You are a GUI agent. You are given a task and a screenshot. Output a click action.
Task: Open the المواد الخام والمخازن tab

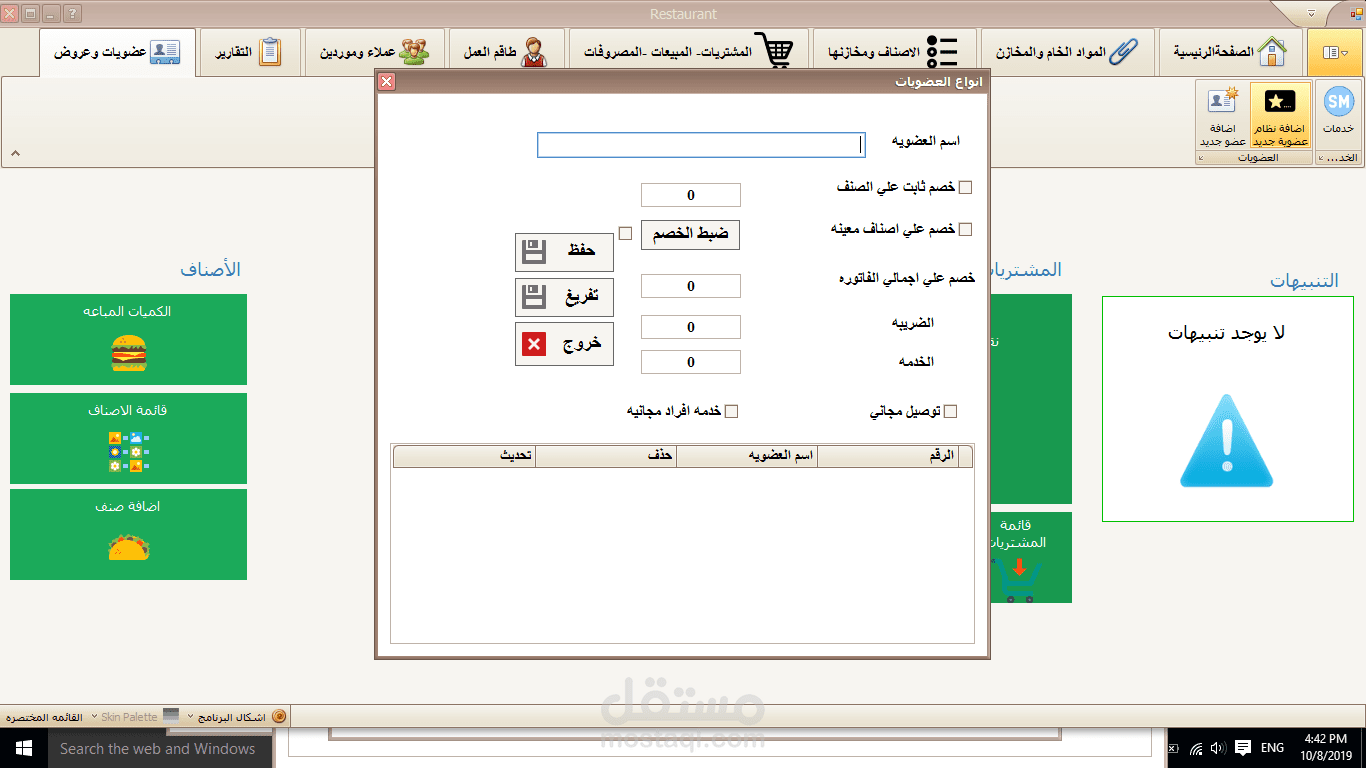(x=1069, y=52)
